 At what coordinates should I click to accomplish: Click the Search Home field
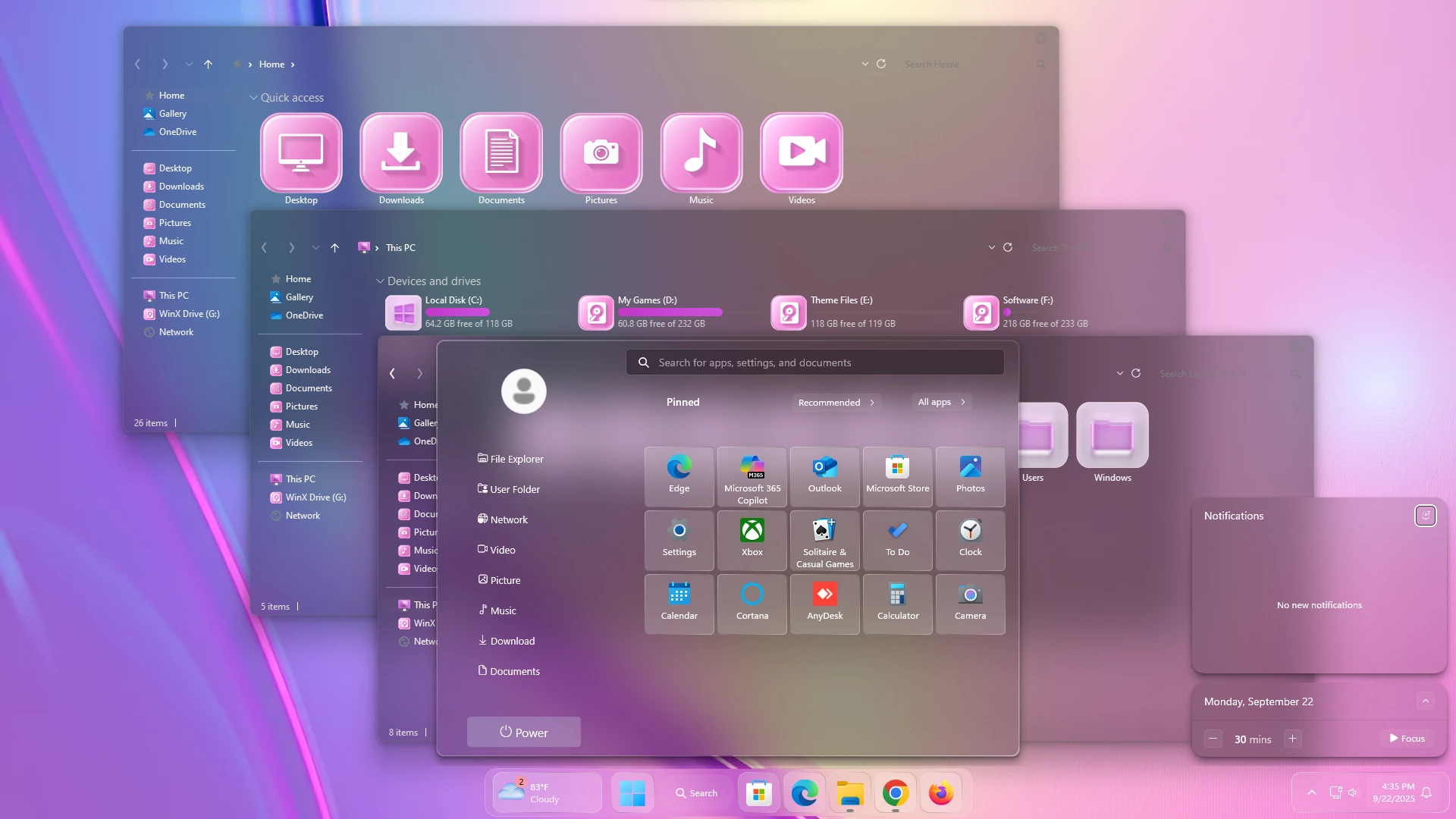[974, 64]
